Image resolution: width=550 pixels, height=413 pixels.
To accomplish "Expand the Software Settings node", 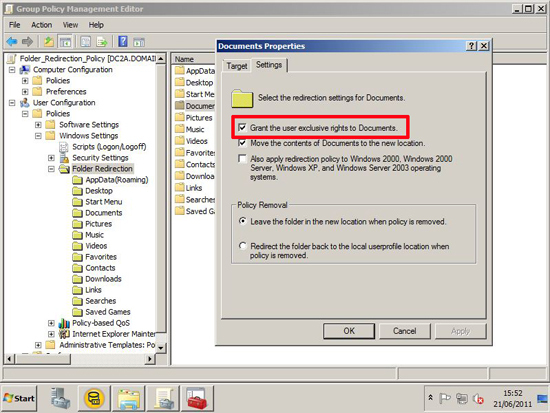I will 38,125.
